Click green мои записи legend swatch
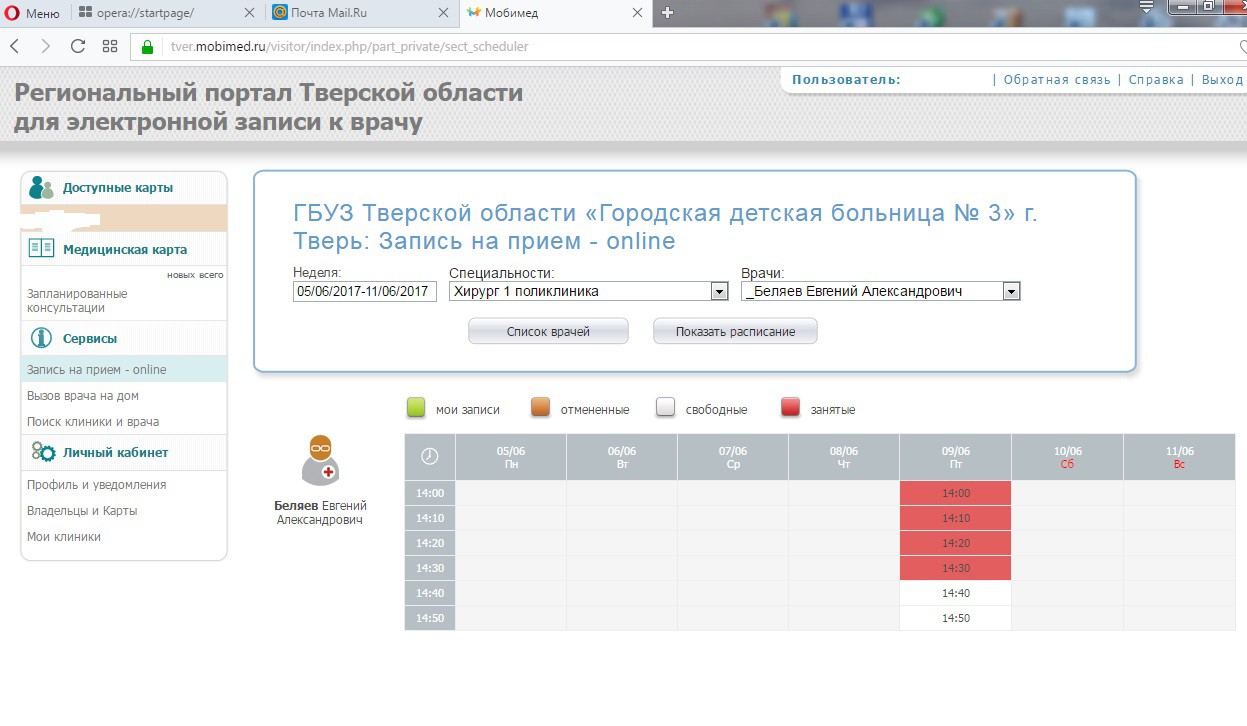 coord(417,408)
